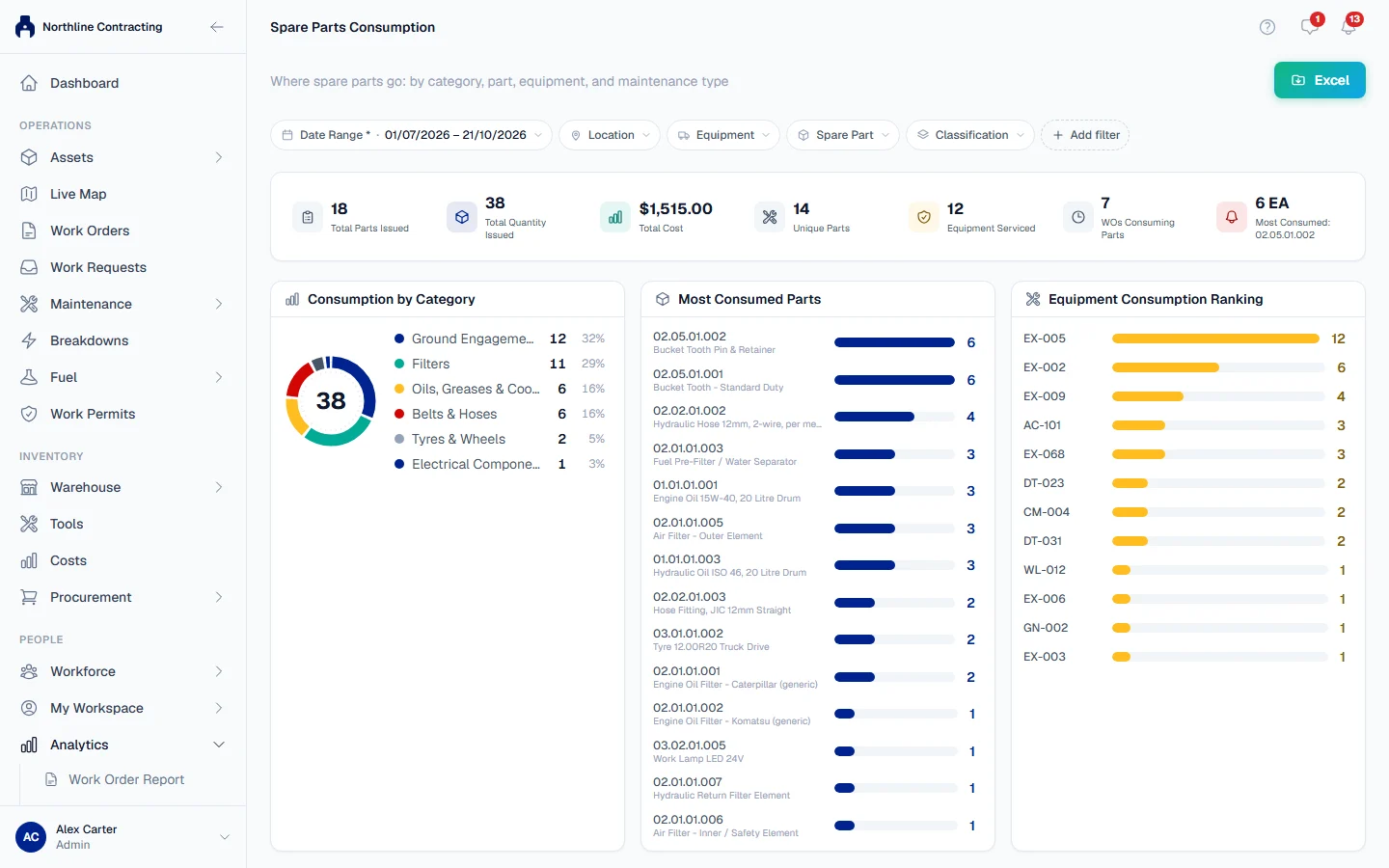Click the Live Map icon

tap(29, 194)
